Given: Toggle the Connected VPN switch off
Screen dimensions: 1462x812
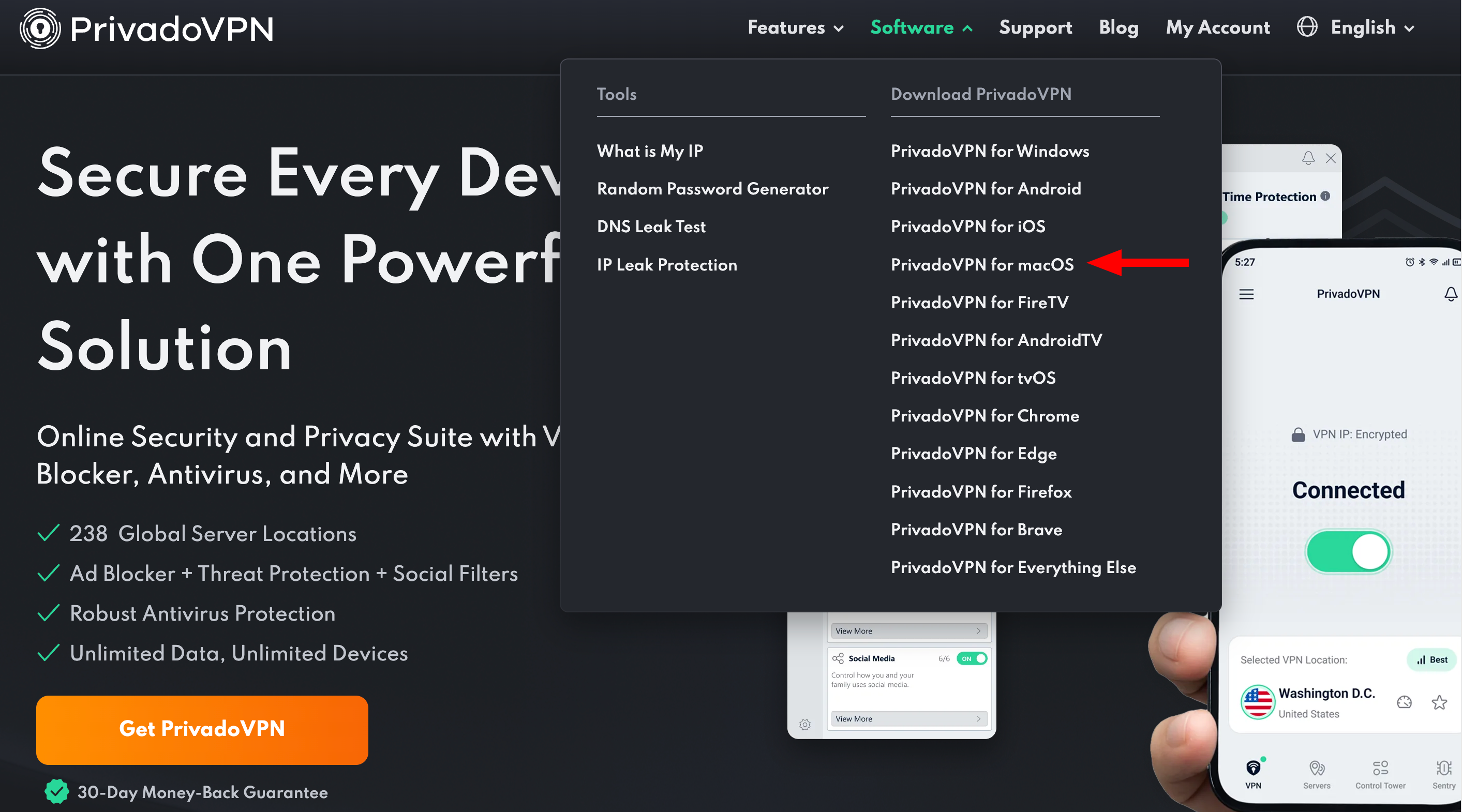Looking at the screenshot, I should pyautogui.click(x=1348, y=551).
